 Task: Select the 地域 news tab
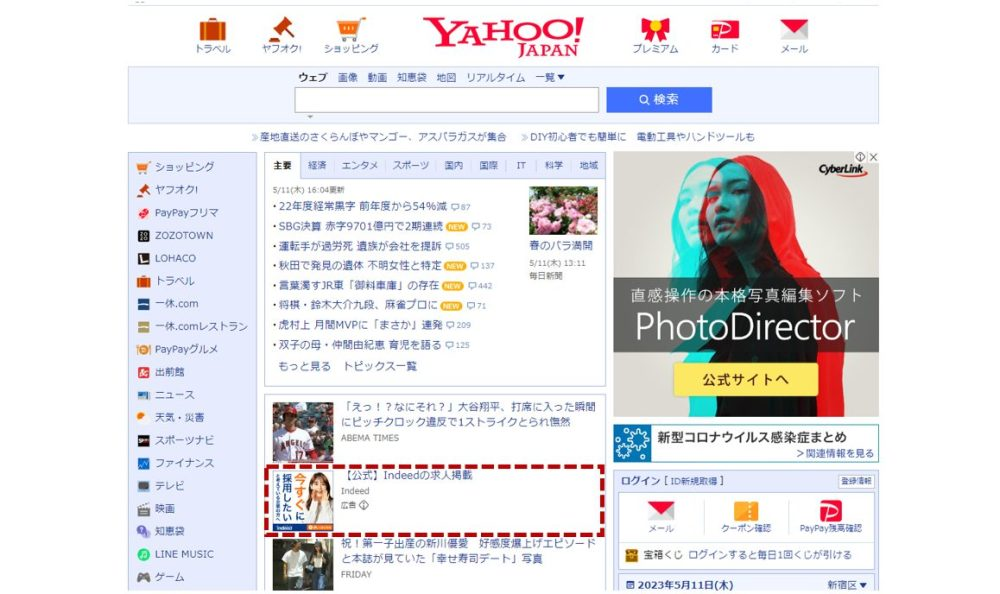[589, 165]
